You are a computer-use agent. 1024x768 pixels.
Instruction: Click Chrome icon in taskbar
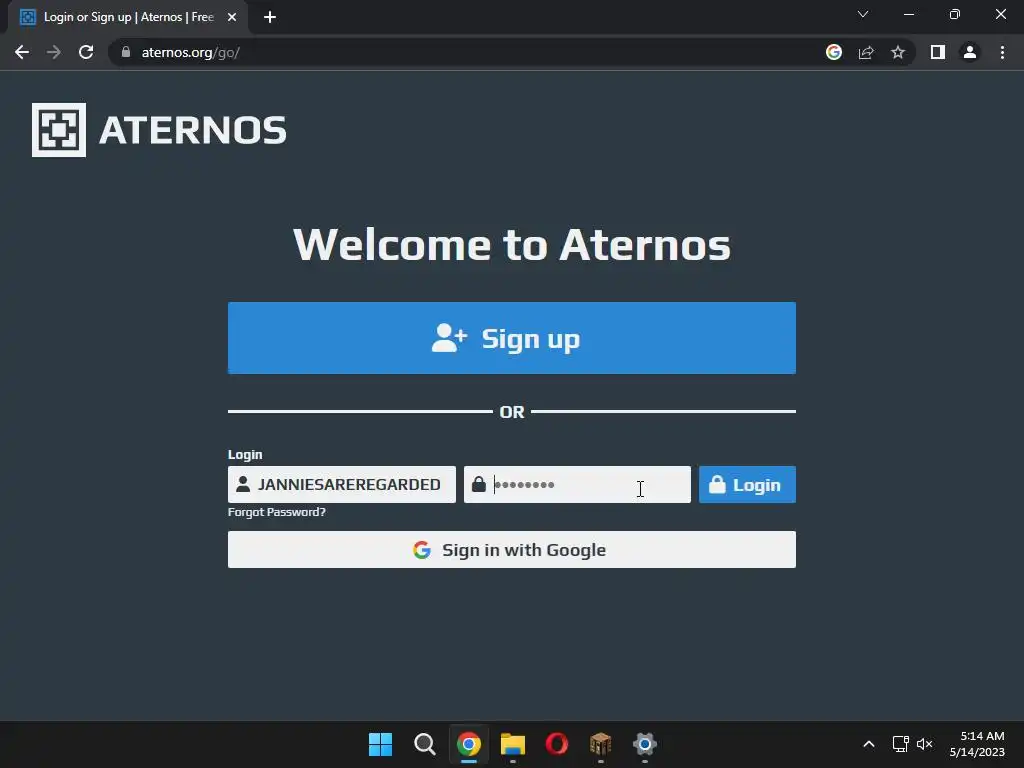click(x=468, y=744)
